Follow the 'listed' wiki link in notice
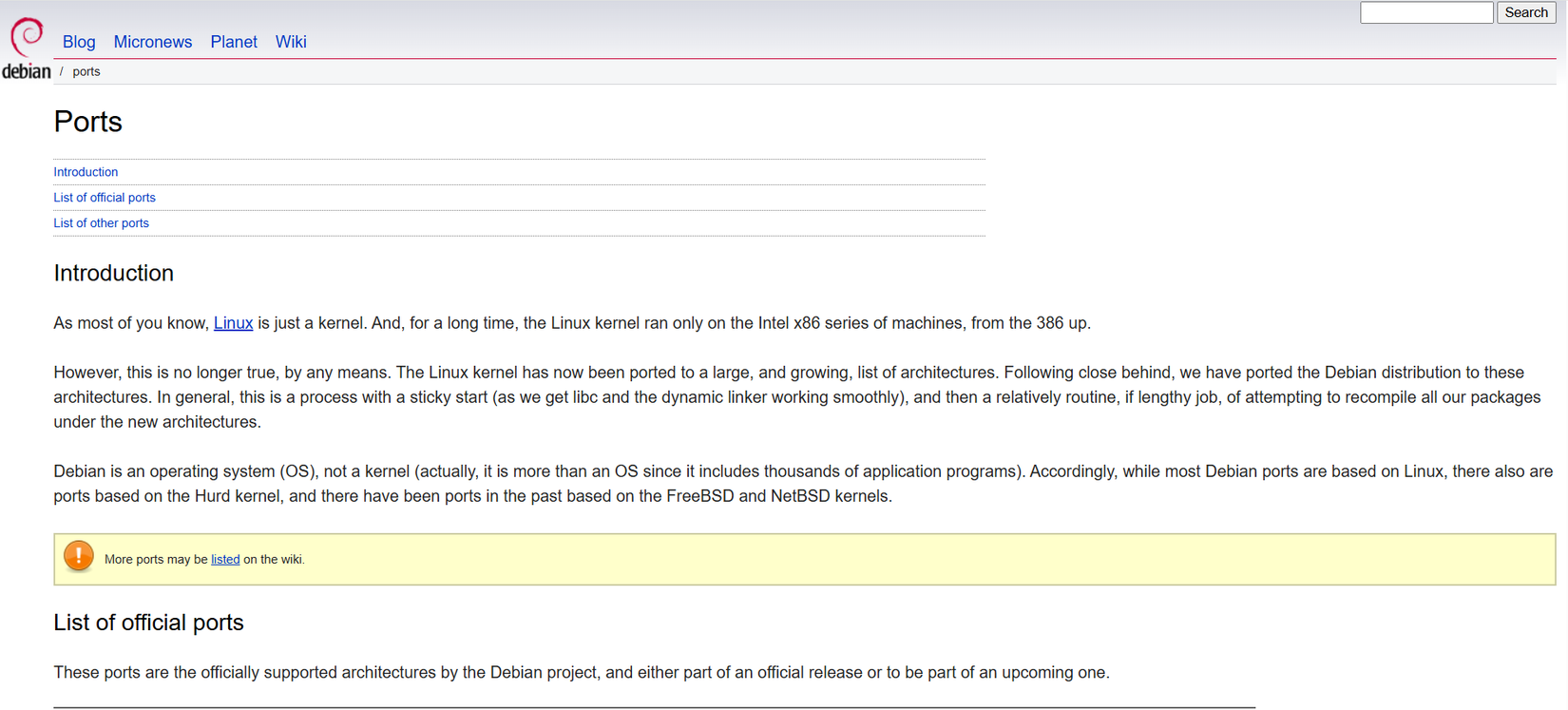 [225, 560]
